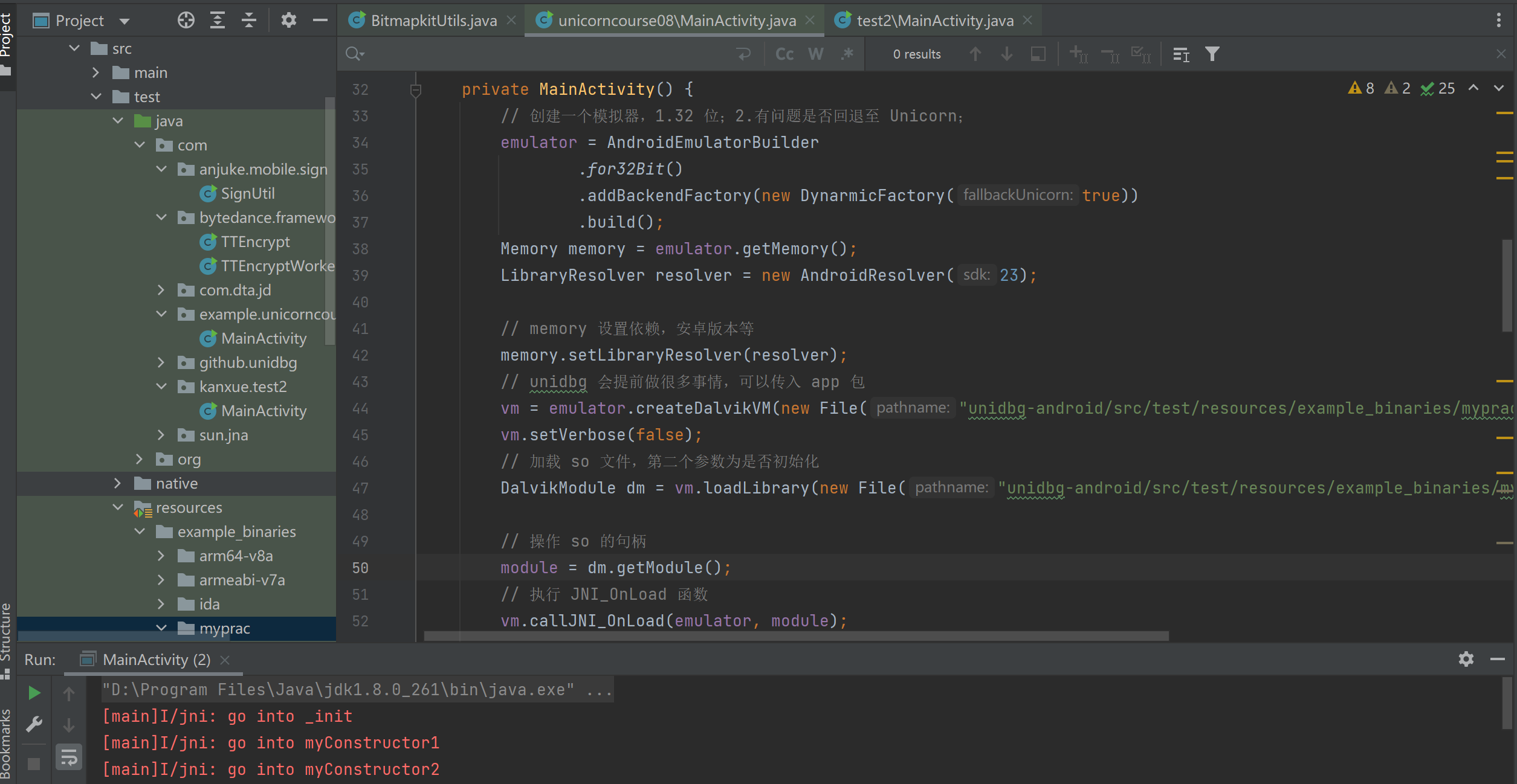This screenshot has width=1517, height=784.
Task: Click fold marker at line 32
Action: tap(415, 91)
